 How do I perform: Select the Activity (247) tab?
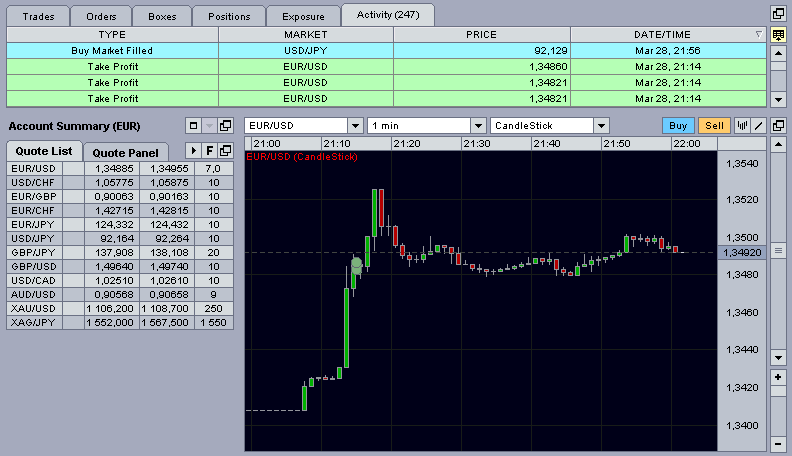coord(388,15)
